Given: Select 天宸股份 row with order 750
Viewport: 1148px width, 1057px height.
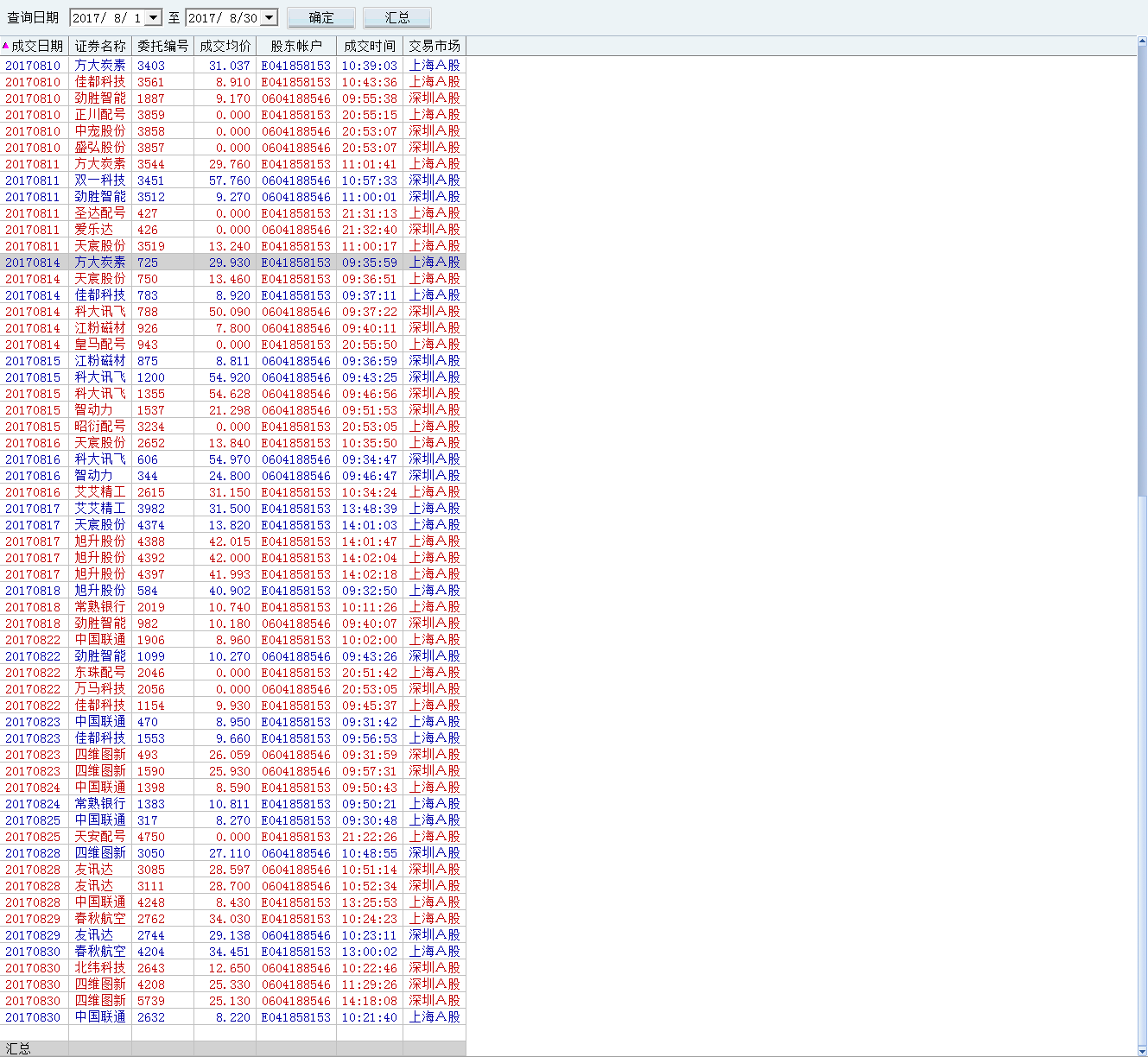Looking at the screenshot, I should (233, 279).
